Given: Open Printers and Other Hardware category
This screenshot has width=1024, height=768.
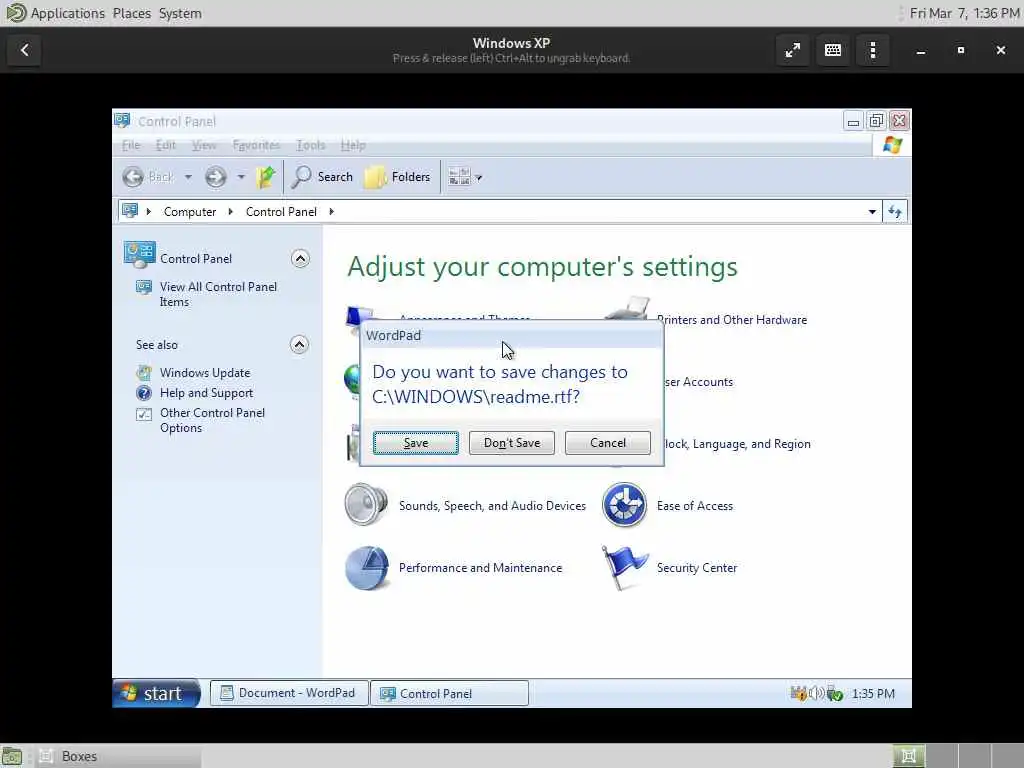Looking at the screenshot, I should tap(731, 320).
